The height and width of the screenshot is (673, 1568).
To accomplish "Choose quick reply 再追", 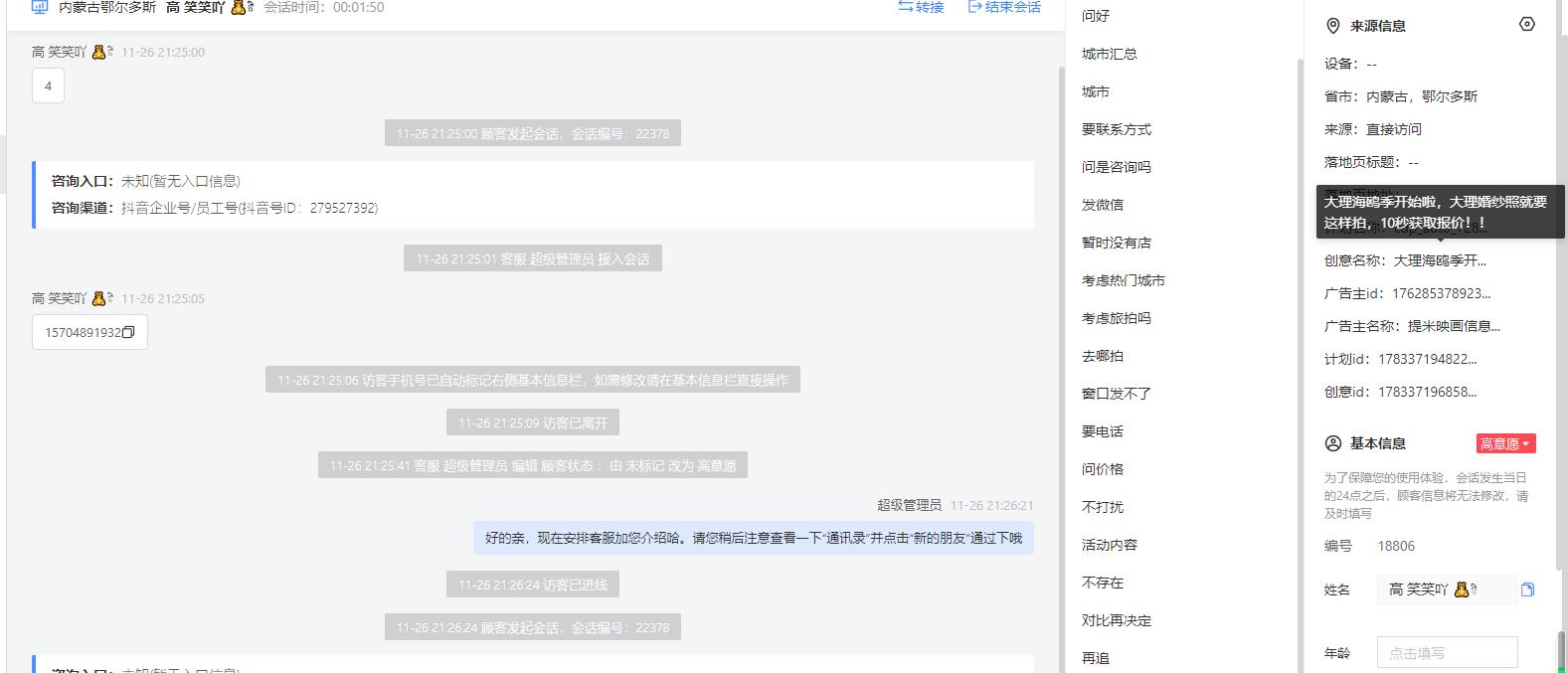I will tap(1096, 658).
